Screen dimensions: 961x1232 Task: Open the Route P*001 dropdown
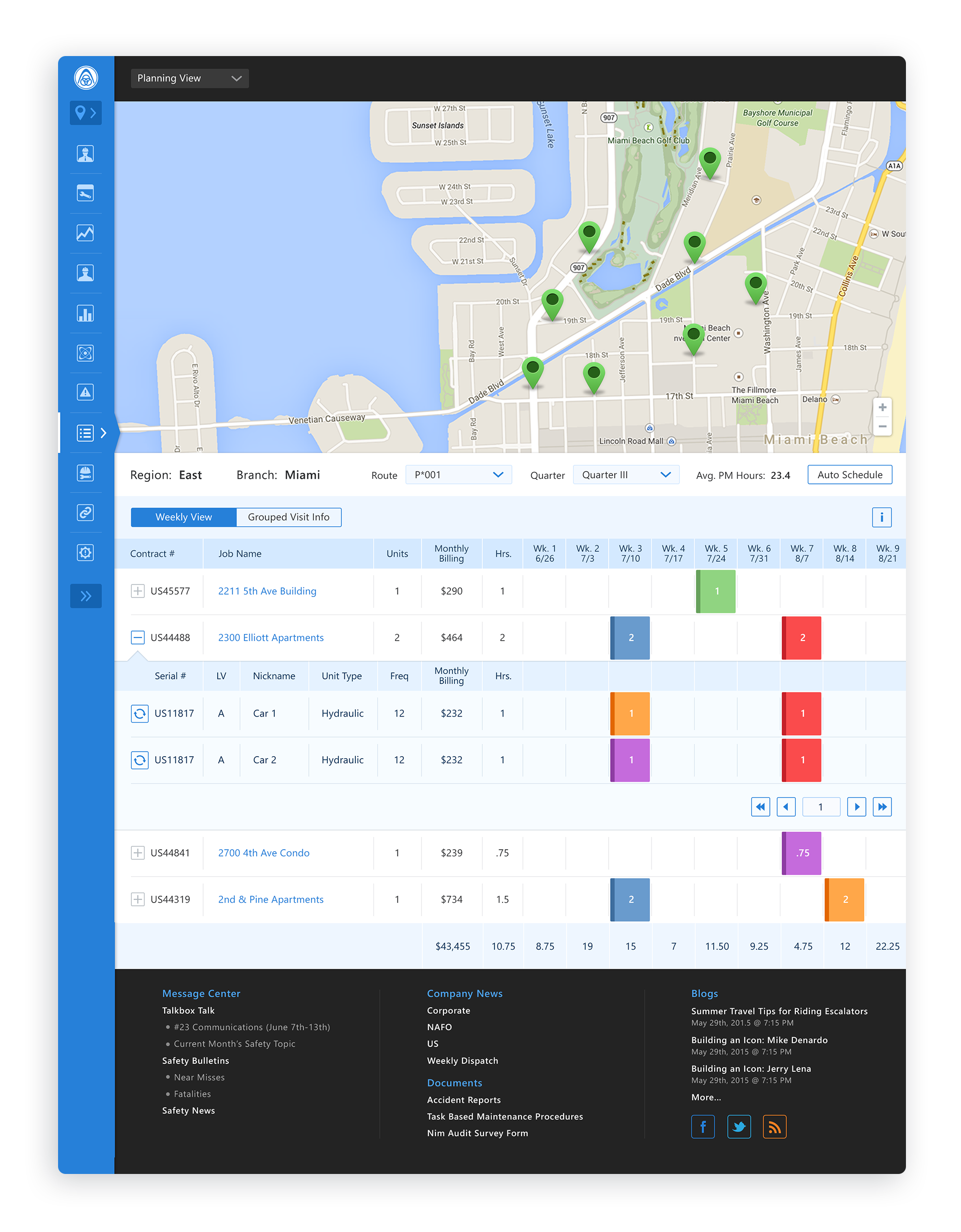tap(457, 475)
